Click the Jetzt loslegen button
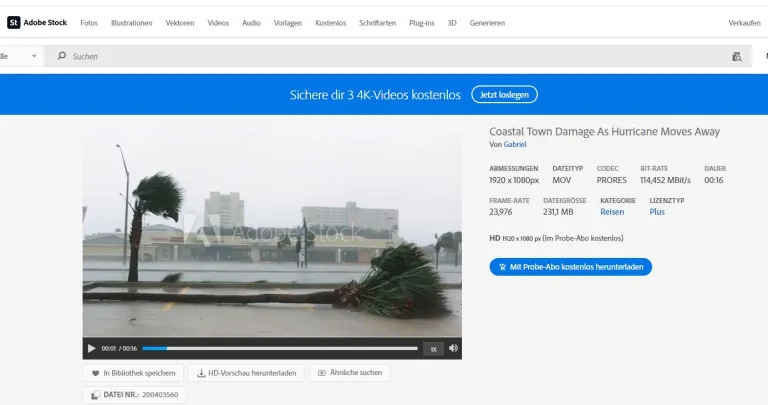The image size is (768, 405). [504, 95]
